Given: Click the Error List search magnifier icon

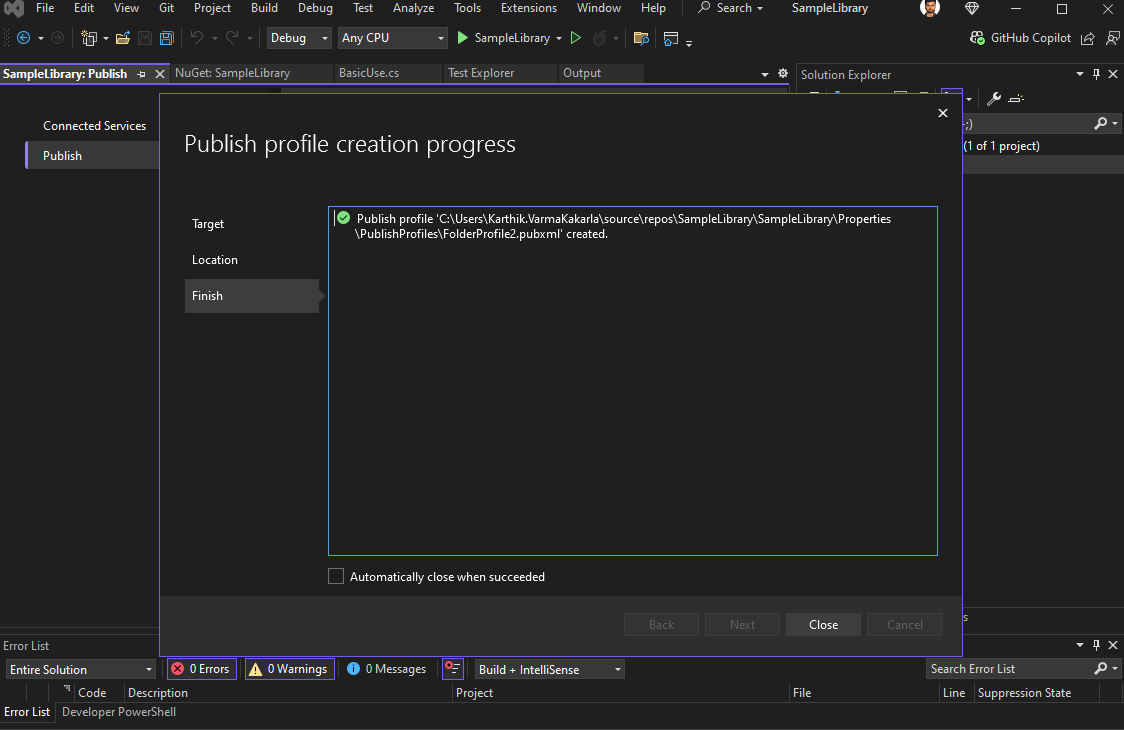Looking at the screenshot, I should click(1101, 668).
